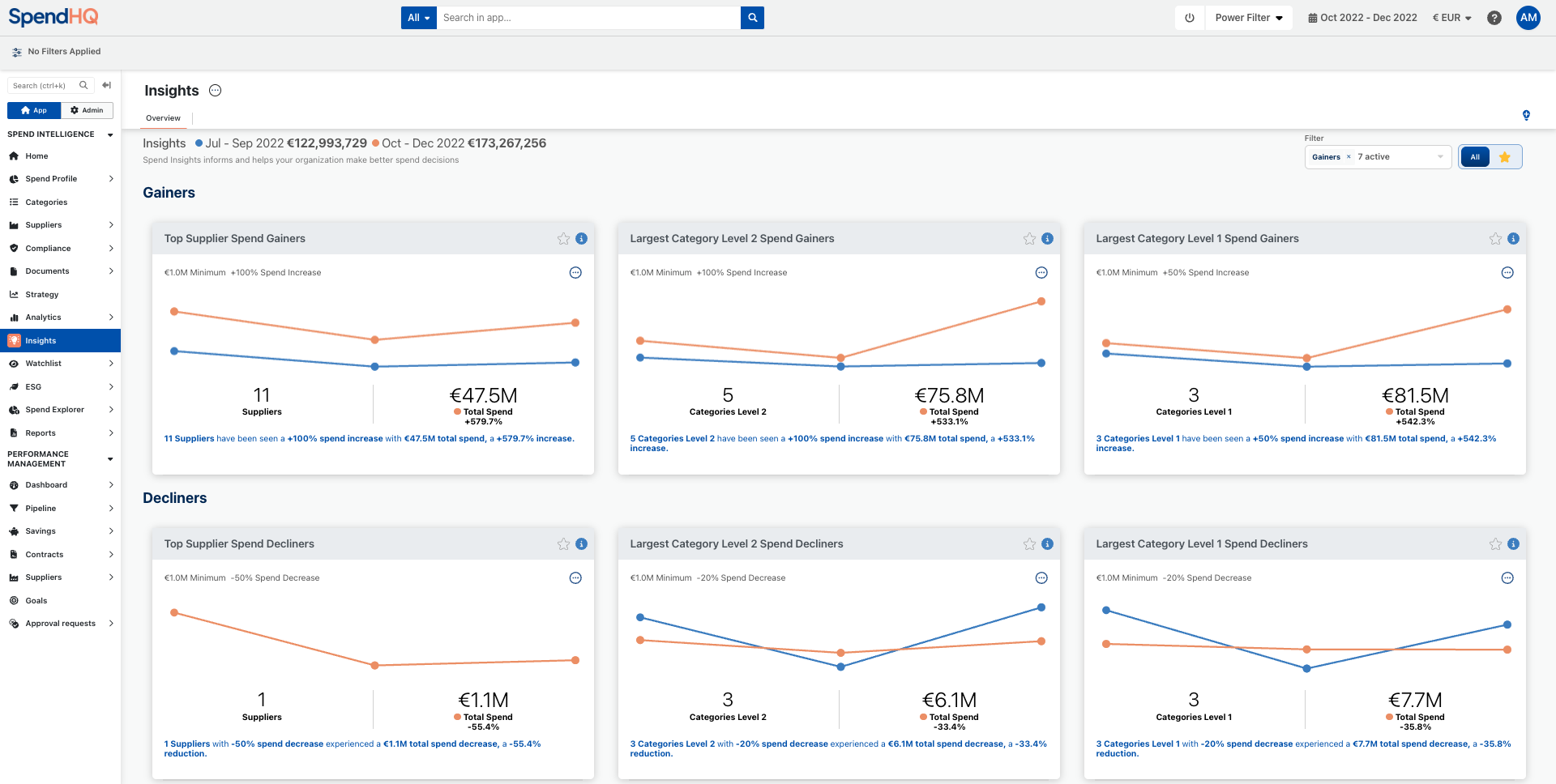Favorite the Top Supplier Spend Gainers card
The width and height of the screenshot is (1556, 784).
(563, 239)
